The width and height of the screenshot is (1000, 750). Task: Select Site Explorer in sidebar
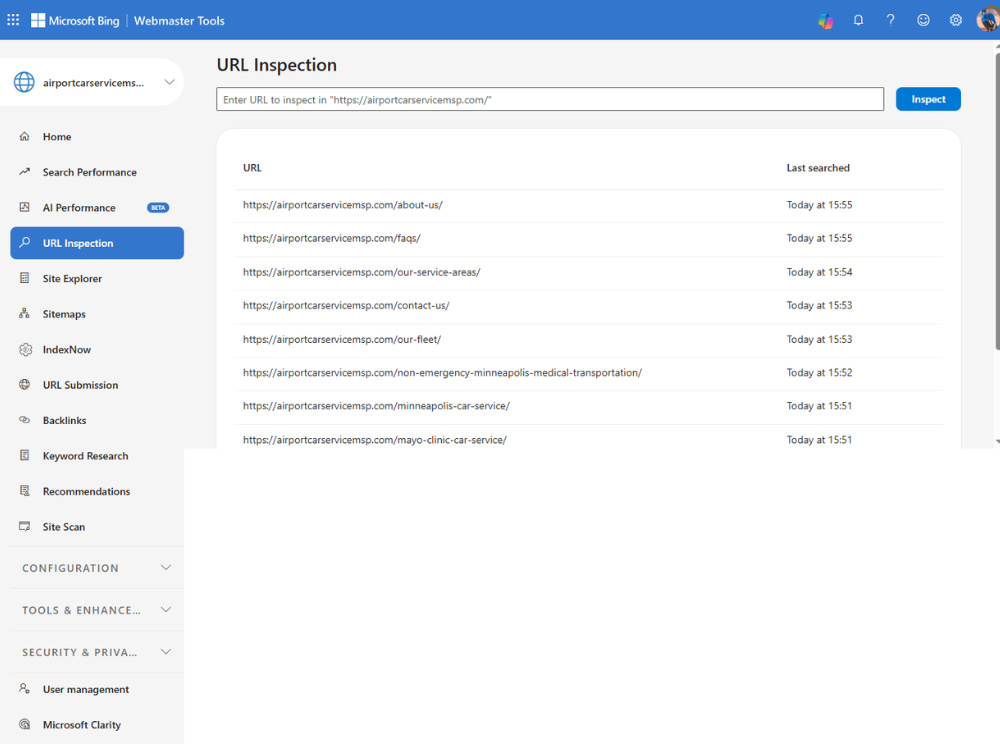pos(97,279)
